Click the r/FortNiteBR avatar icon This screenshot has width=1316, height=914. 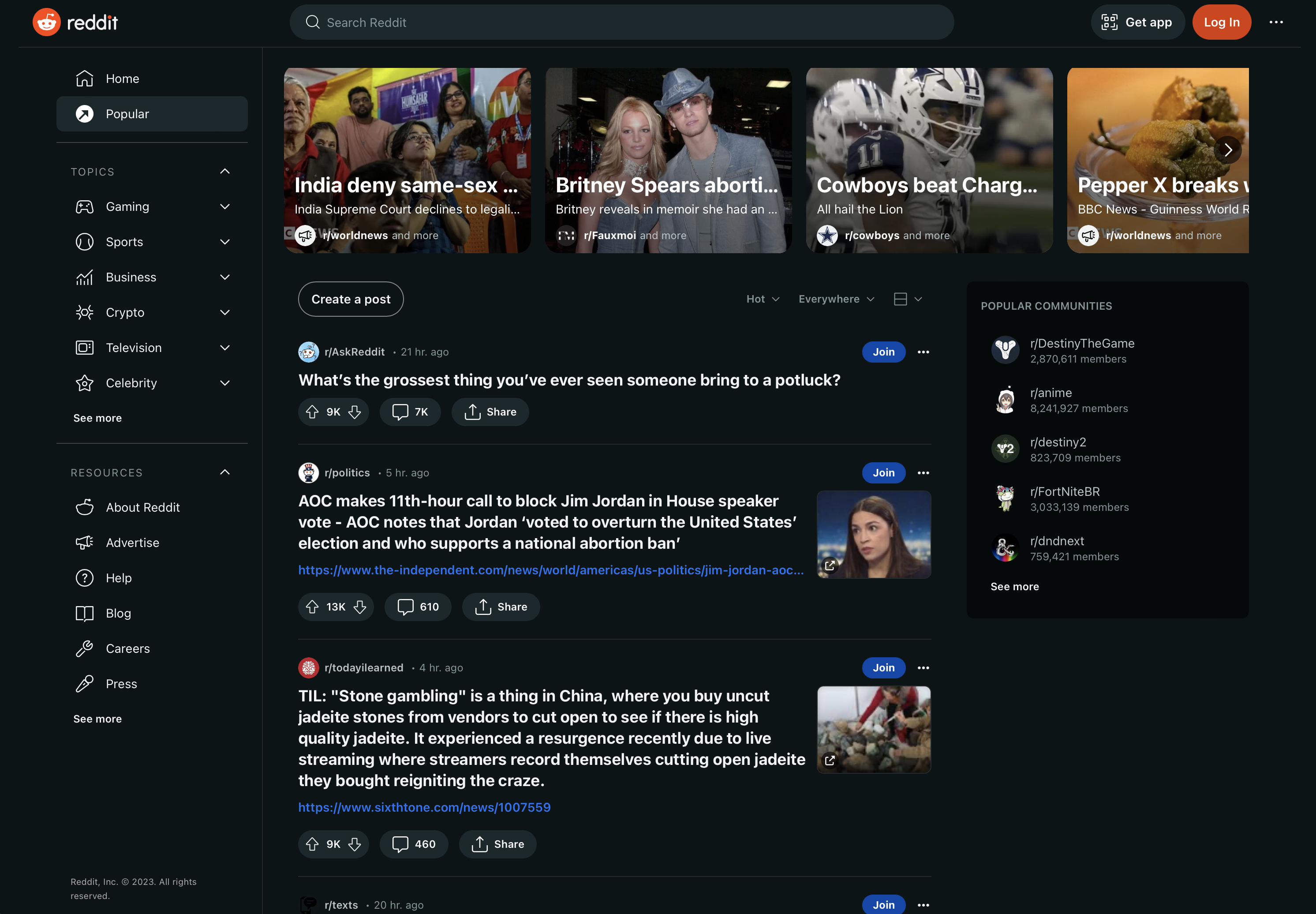pyautogui.click(x=1005, y=499)
